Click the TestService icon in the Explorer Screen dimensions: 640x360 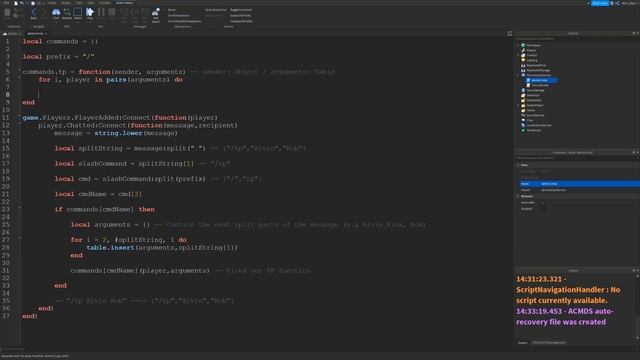tap(523, 130)
